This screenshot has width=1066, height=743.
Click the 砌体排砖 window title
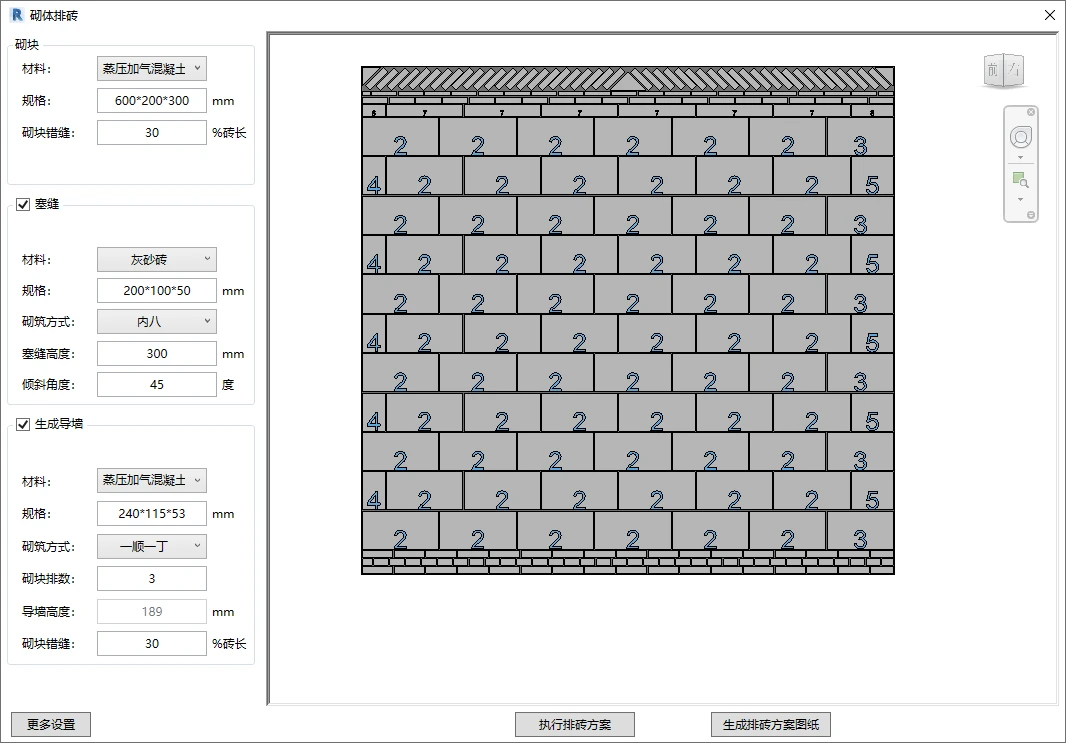[54, 16]
